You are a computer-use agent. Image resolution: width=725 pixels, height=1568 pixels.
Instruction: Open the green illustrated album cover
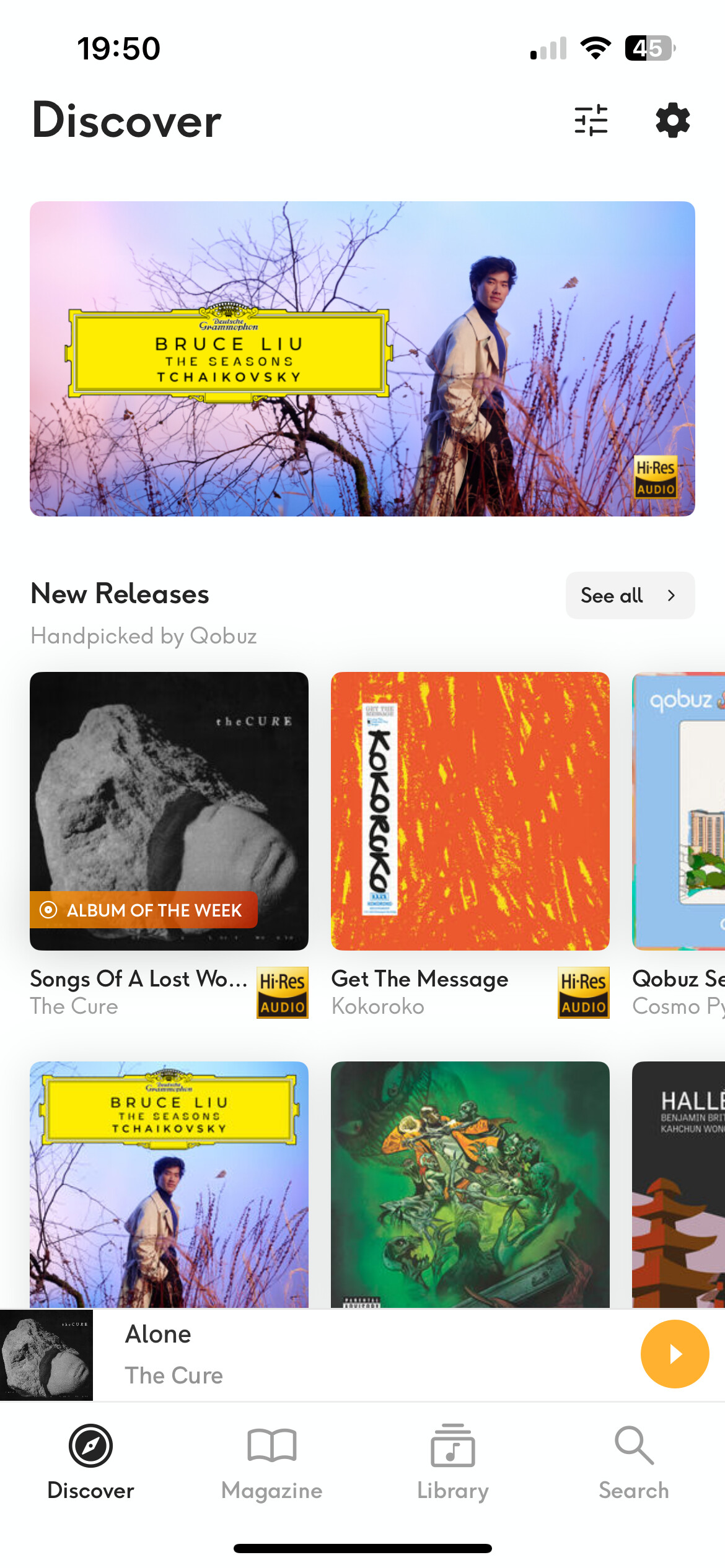click(x=470, y=1185)
